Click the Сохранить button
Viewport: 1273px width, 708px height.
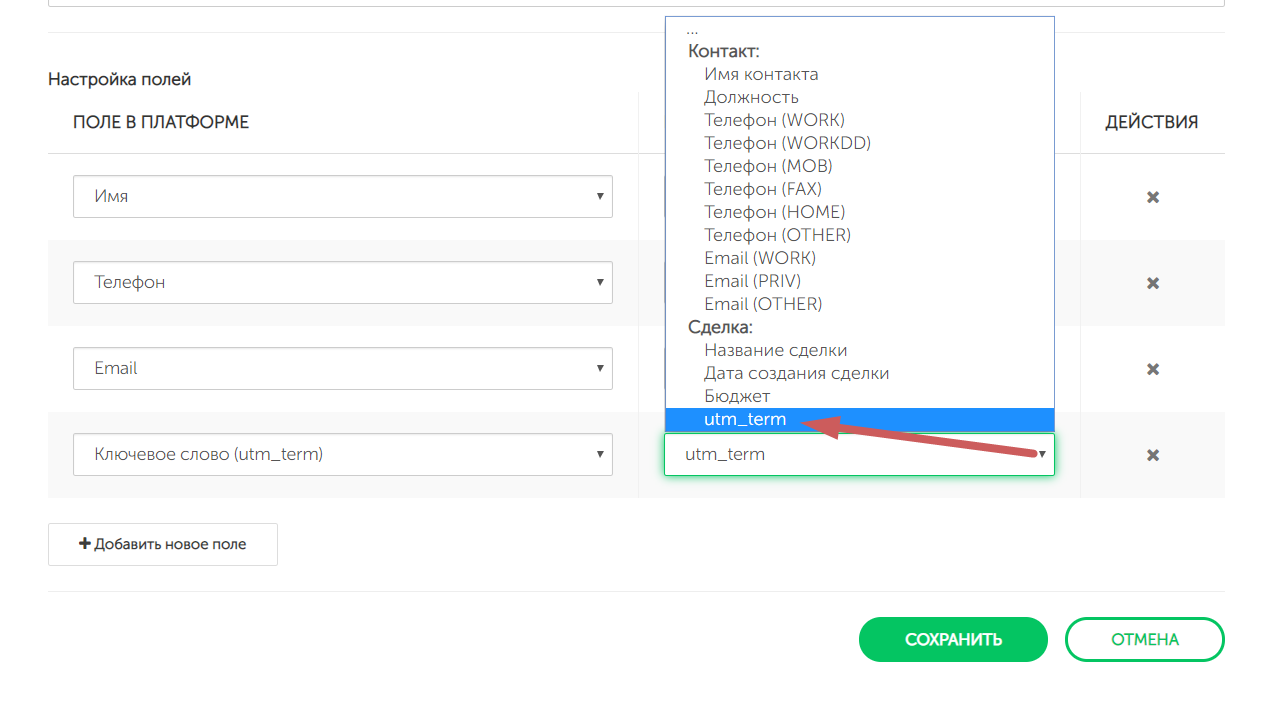click(x=952, y=640)
